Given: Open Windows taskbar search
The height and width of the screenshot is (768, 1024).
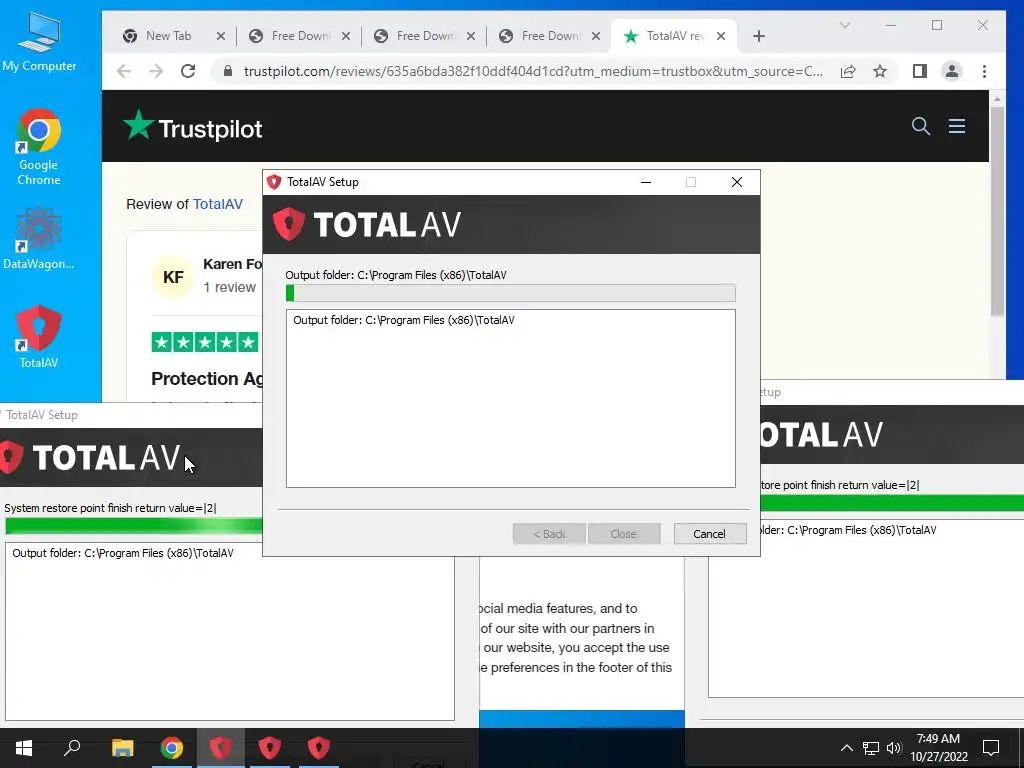Looking at the screenshot, I should click(x=72, y=748).
